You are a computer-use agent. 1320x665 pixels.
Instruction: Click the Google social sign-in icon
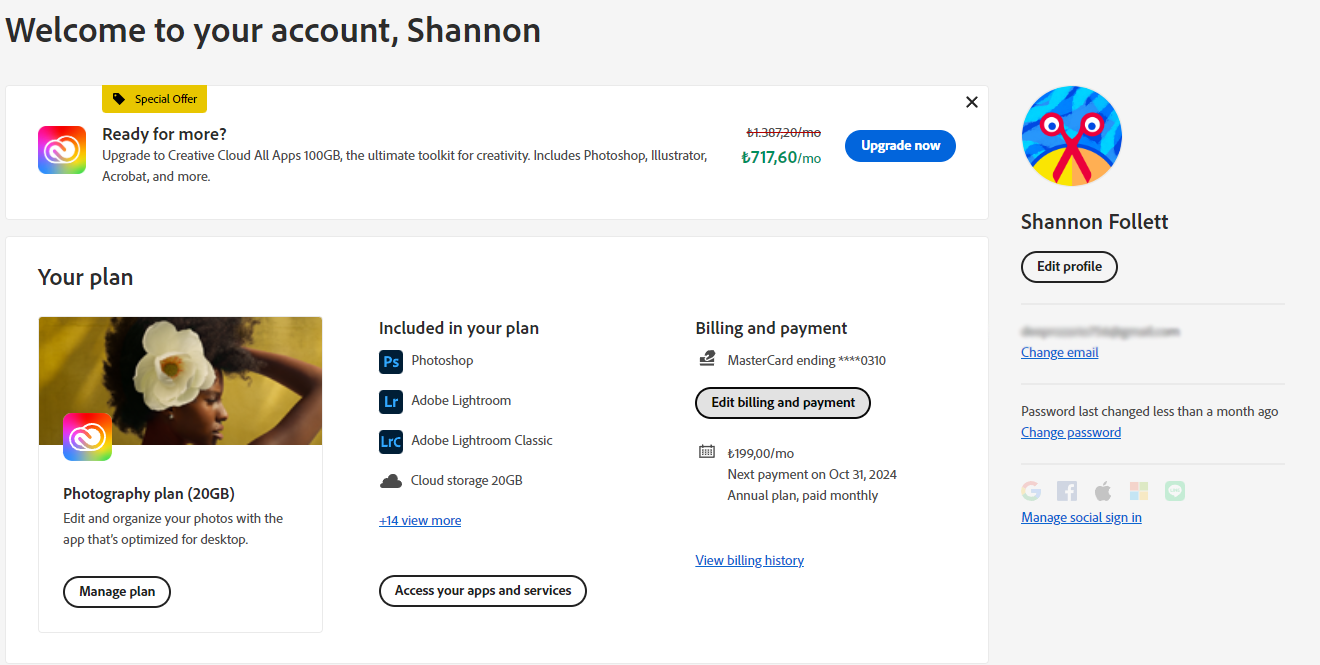[x=1031, y=491]
